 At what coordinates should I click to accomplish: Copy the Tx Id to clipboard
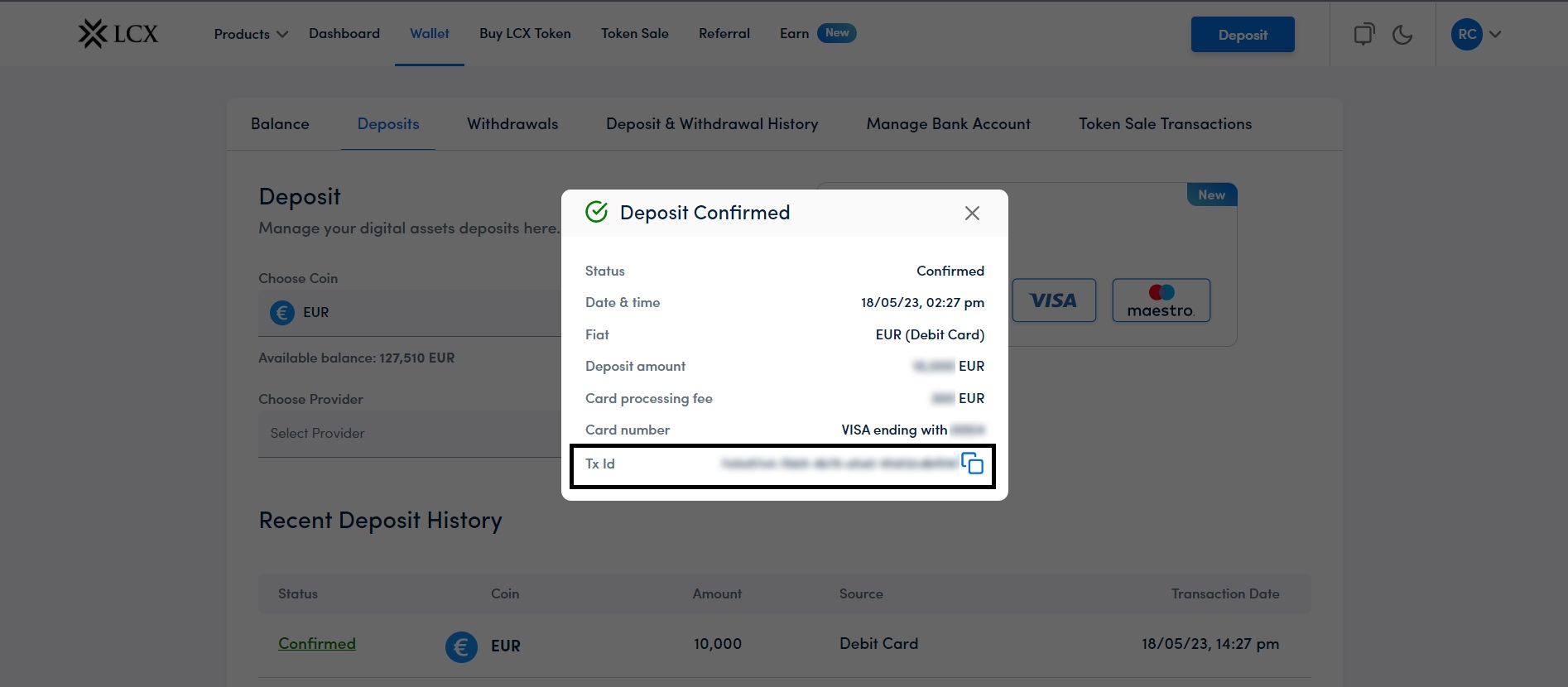(972, 464)
